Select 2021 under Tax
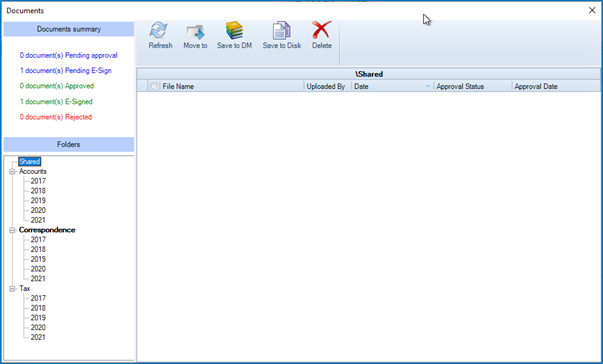This screenshot has width=603, height=364. [38, 337]
